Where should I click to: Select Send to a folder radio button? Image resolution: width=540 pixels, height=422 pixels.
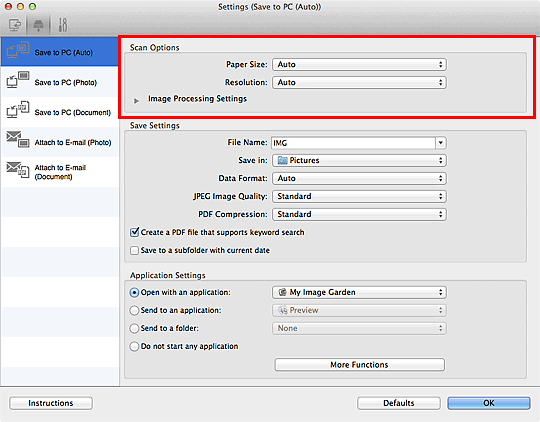pyautogui.click(x=134, y=328)
